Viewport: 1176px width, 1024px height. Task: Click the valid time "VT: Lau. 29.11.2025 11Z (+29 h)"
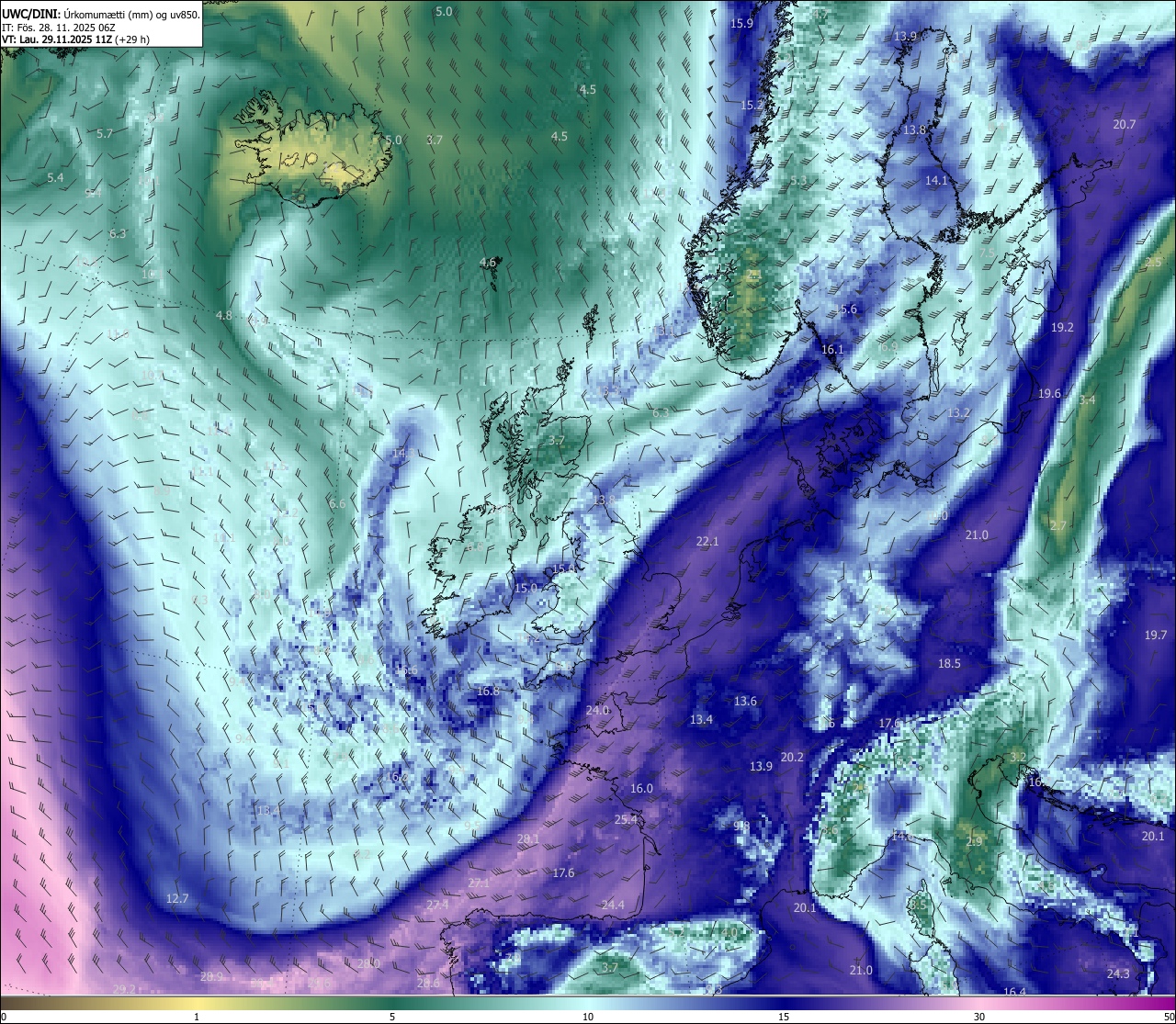76,39
